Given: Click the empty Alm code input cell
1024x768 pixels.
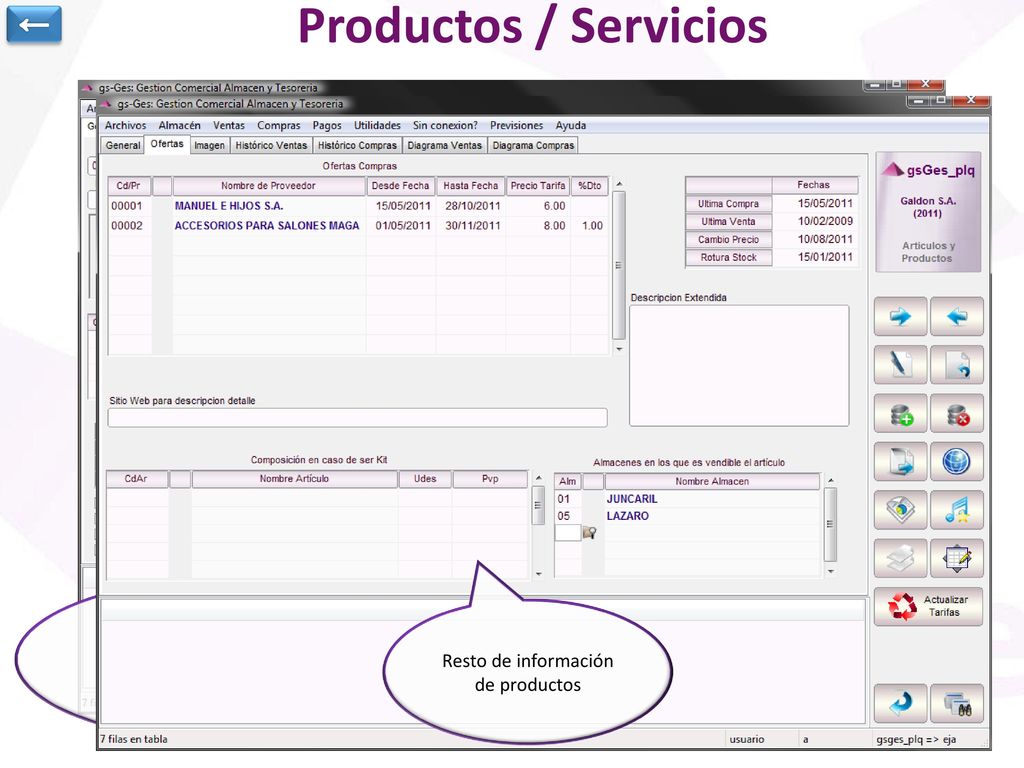Looking at the screenshot, I should [x=568, y=533].
